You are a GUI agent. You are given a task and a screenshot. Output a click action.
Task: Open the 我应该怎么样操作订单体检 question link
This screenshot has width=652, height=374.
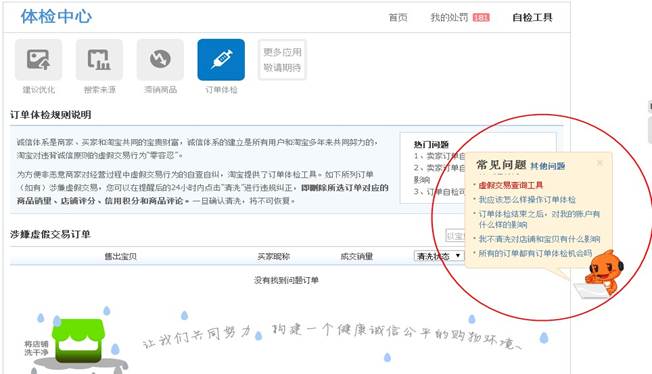[527, 200]
